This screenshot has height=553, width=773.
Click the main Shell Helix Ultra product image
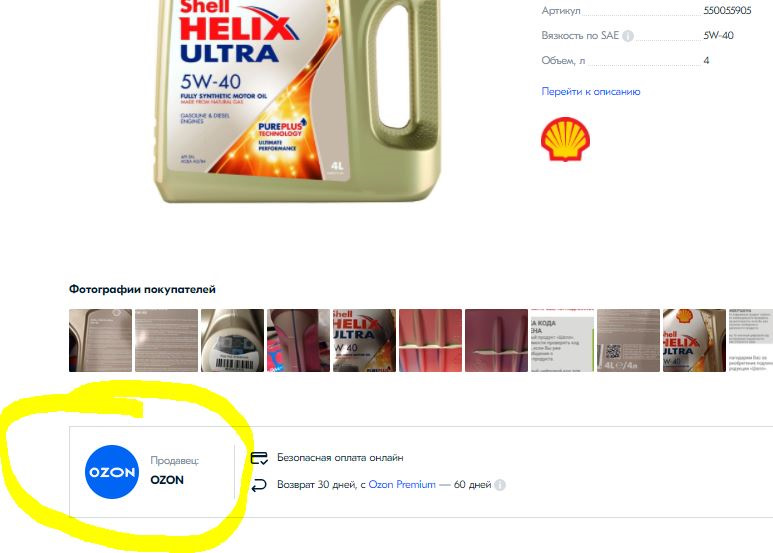(297, 99)
